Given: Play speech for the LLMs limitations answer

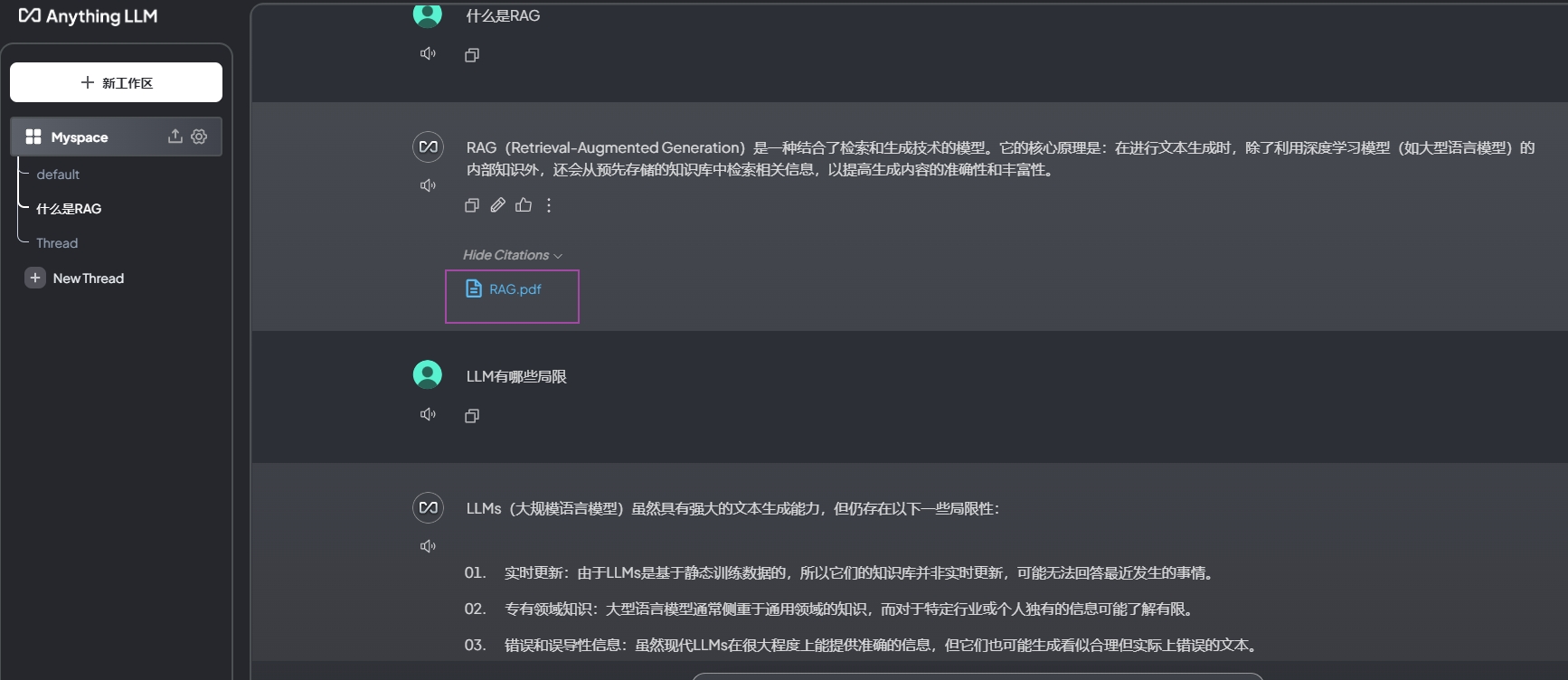Looking at the screenshot, I should [x=428, y=546].
